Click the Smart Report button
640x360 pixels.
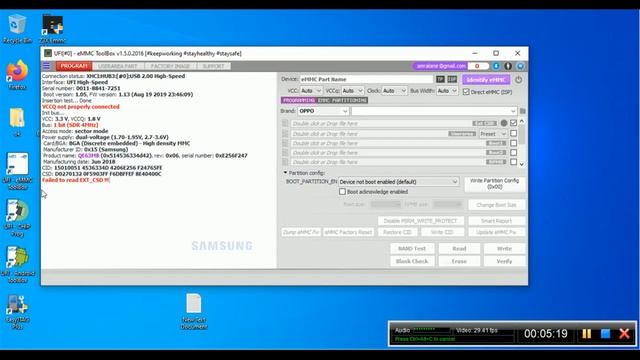tap(496, 221)
